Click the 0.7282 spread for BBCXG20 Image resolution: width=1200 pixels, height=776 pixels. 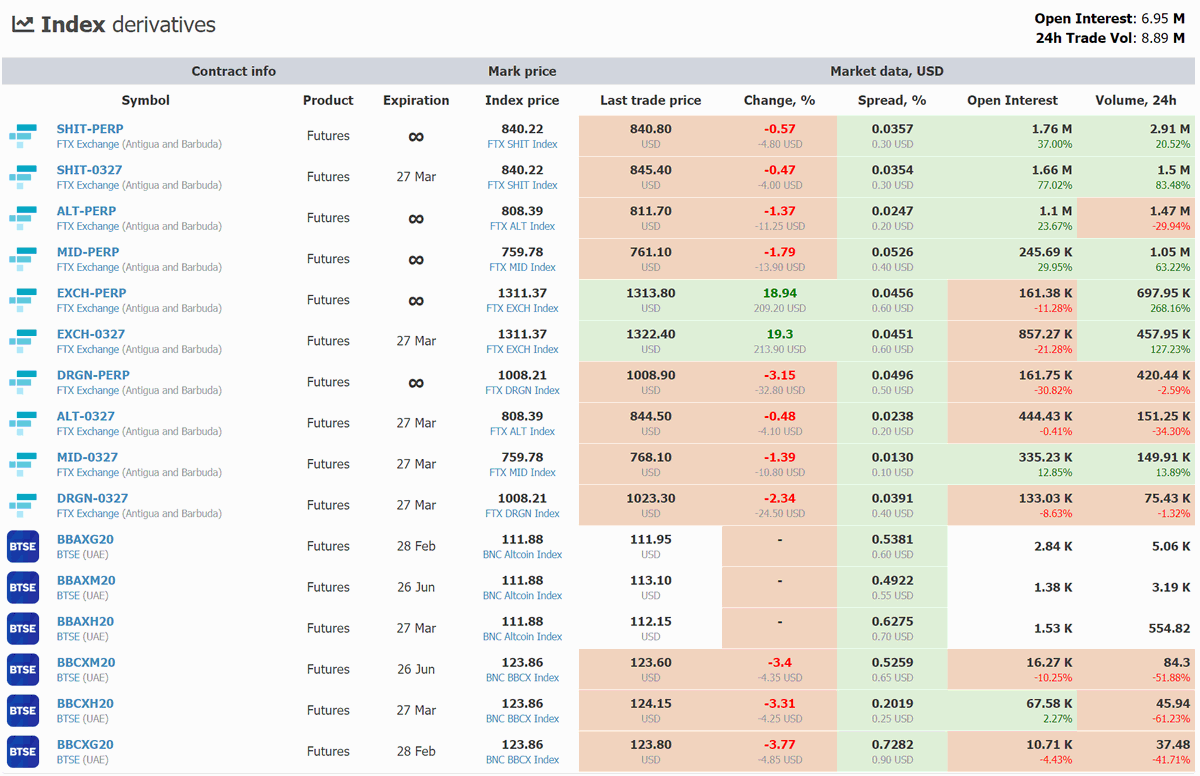892,744
